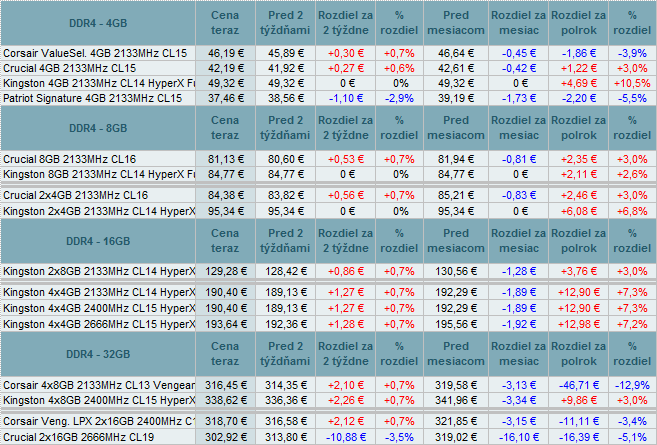Select the blue percentage "-5,5%"

(632, 98)
